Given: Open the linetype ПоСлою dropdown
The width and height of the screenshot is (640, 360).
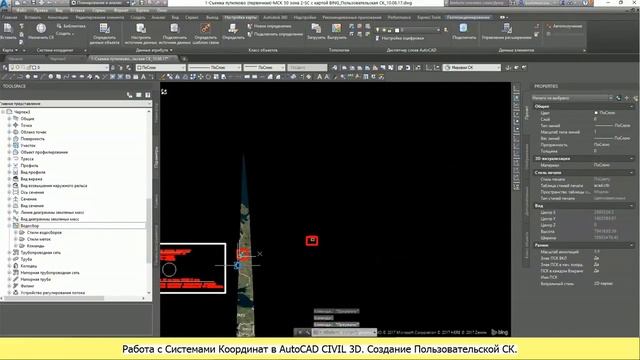Looking at the screenshot, I should (214, 67).
